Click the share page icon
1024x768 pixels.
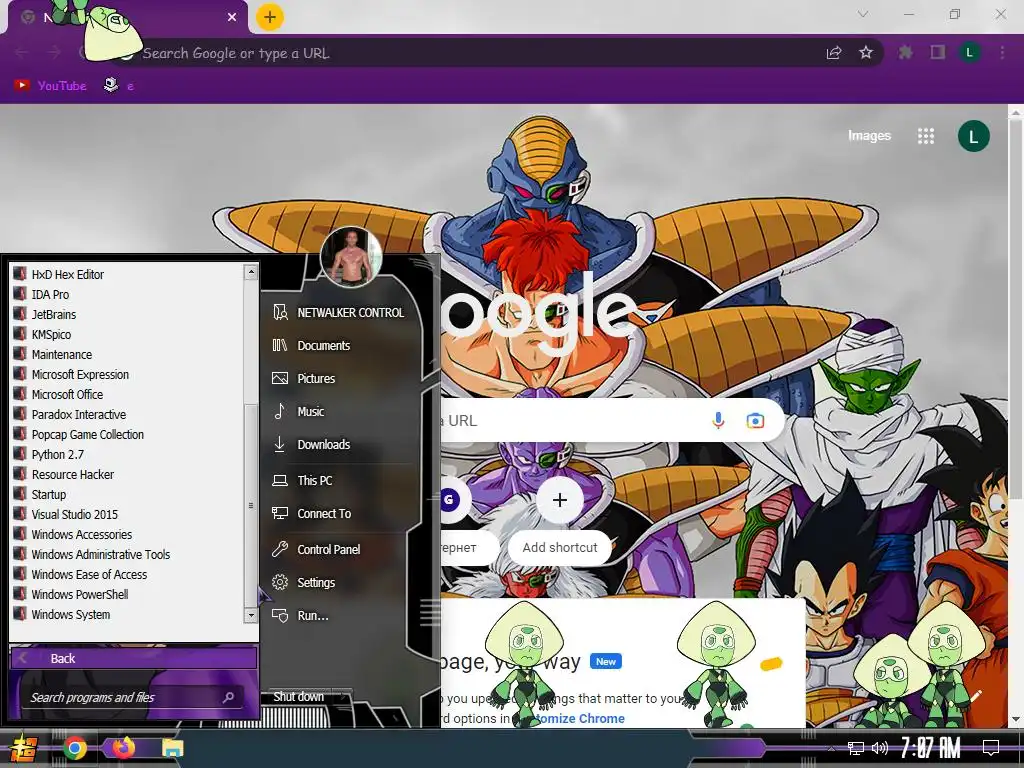click(x=833, y=53)
